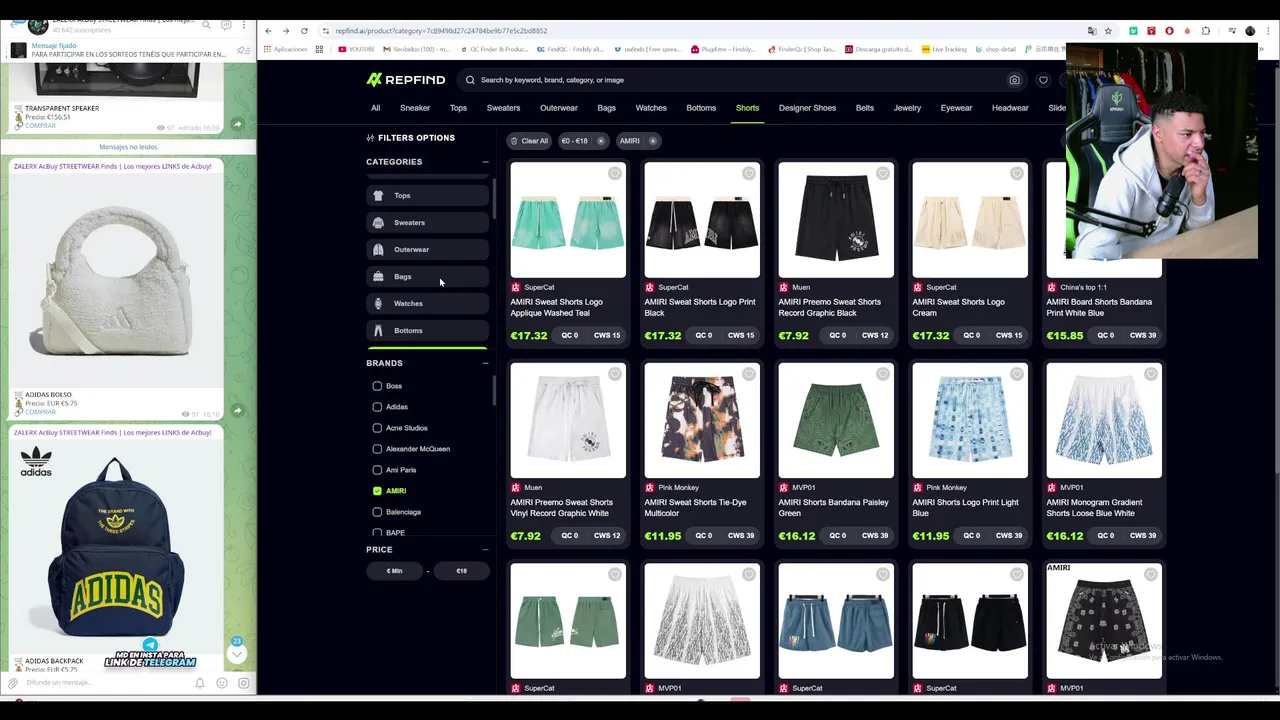The height and width of the screenshot is (720, 1280).
Task: Favorite AMIRI Sweat Shorts Logo Applique Washed Teal
Action: (615, 174)
